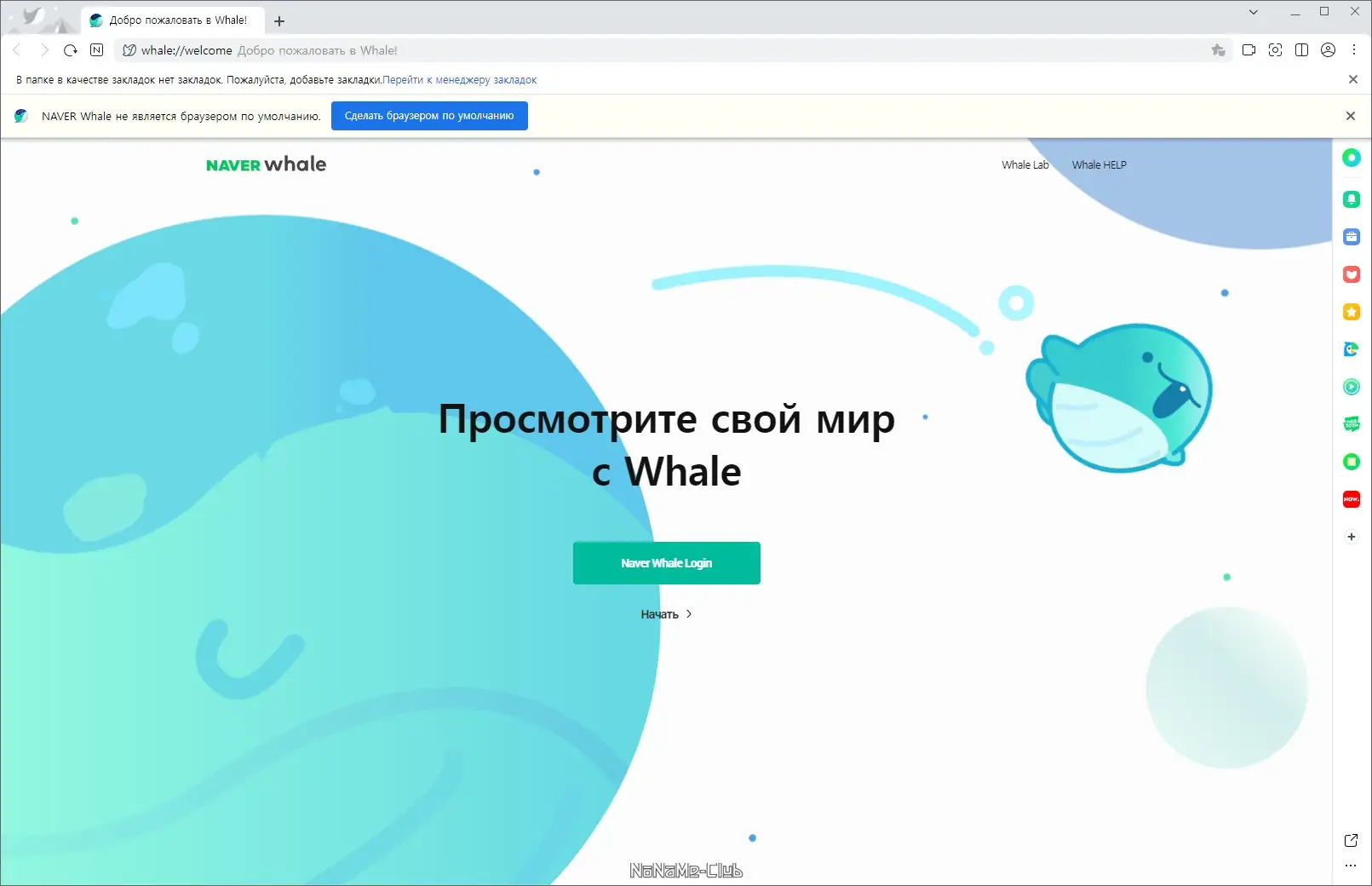Open the green square app icon in sidebar
The width and height of the screenshot is (1372, 886).
(1352, 462)
